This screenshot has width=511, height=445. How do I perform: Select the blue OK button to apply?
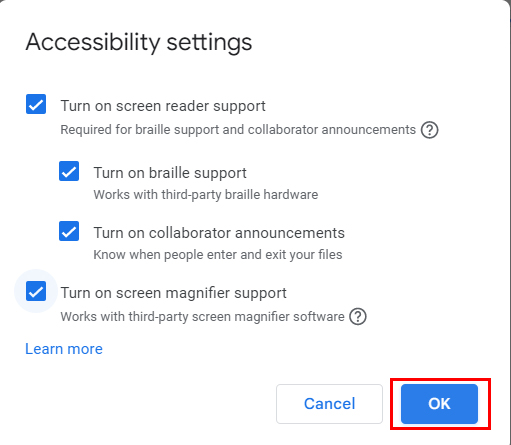pos(439,404)
